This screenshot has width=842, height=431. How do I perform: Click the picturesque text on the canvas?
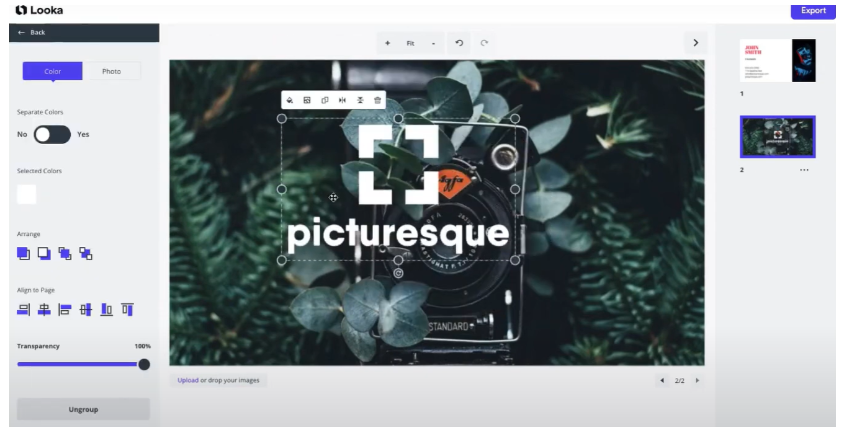point(398,235)
